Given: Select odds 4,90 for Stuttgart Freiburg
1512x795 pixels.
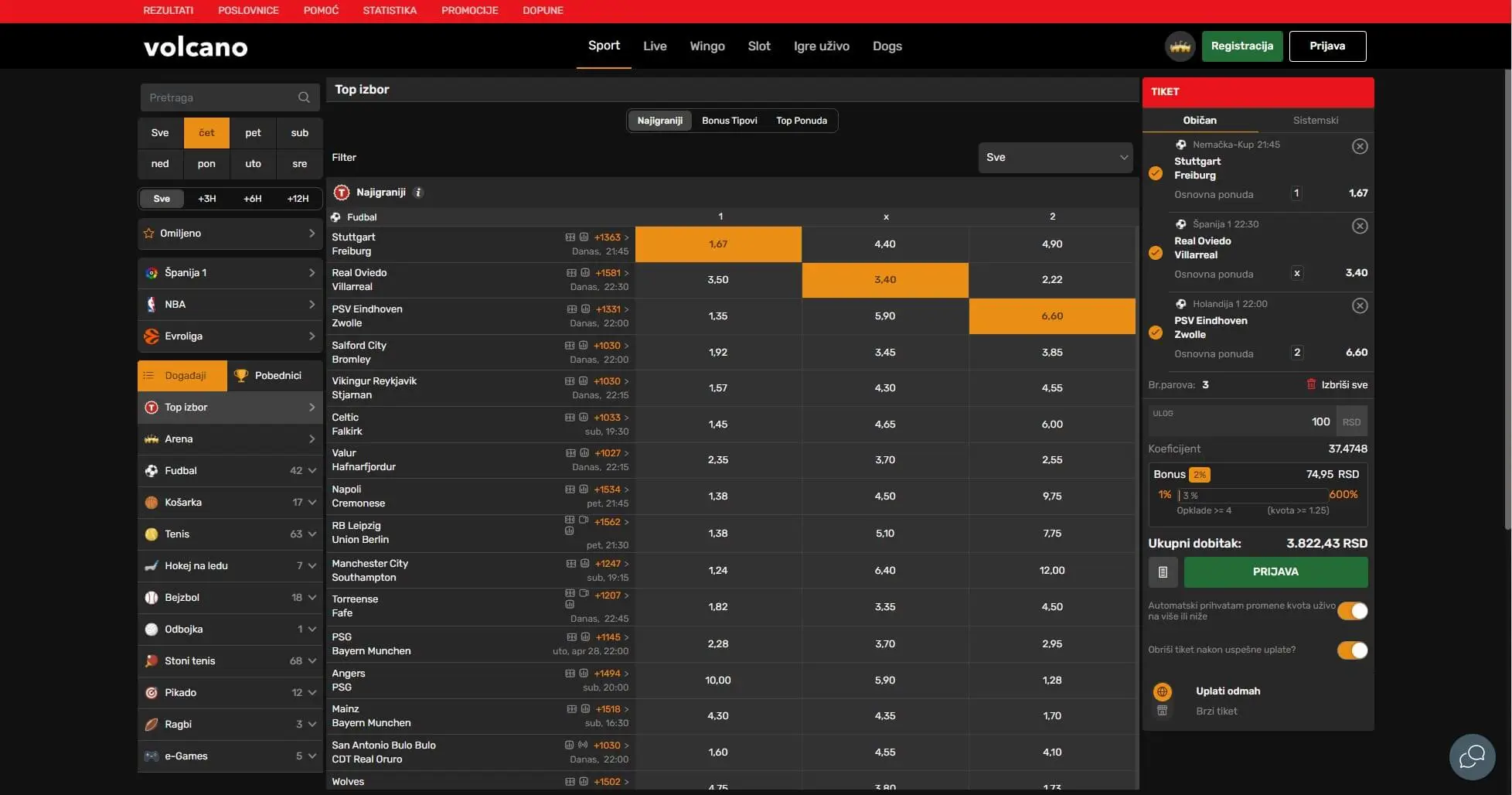Looking at the screenshot, I should (x=1052, y=244).
